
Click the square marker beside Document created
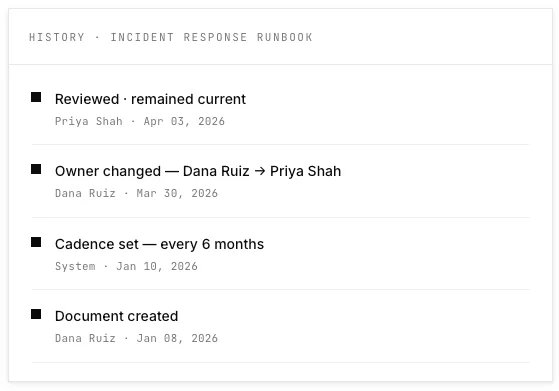(36, 314)
